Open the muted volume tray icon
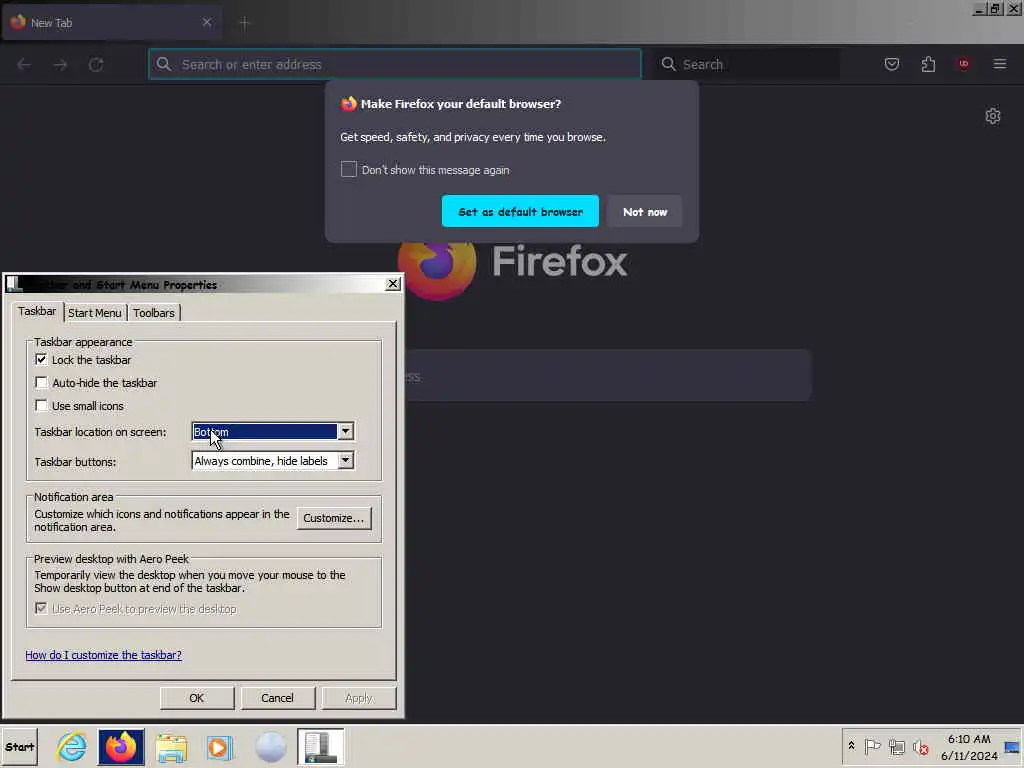Viewport: 1024px width, 768px height. (921, 746)
